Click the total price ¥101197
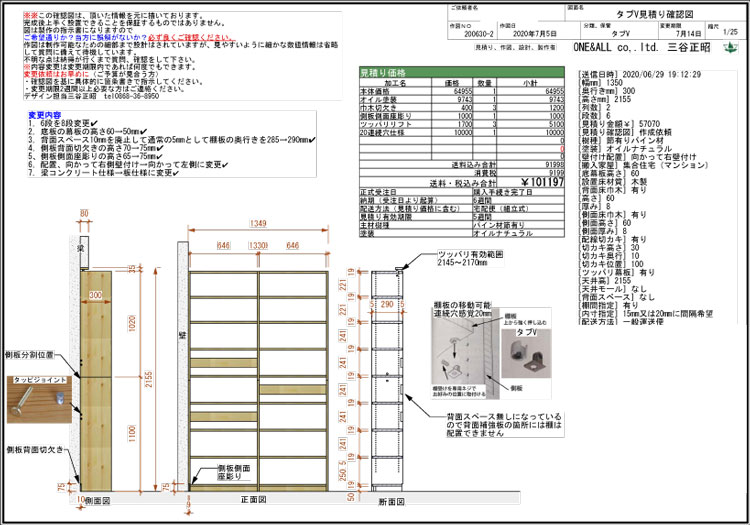Screen dimensions: 750x525 click(x=542, y=182)
